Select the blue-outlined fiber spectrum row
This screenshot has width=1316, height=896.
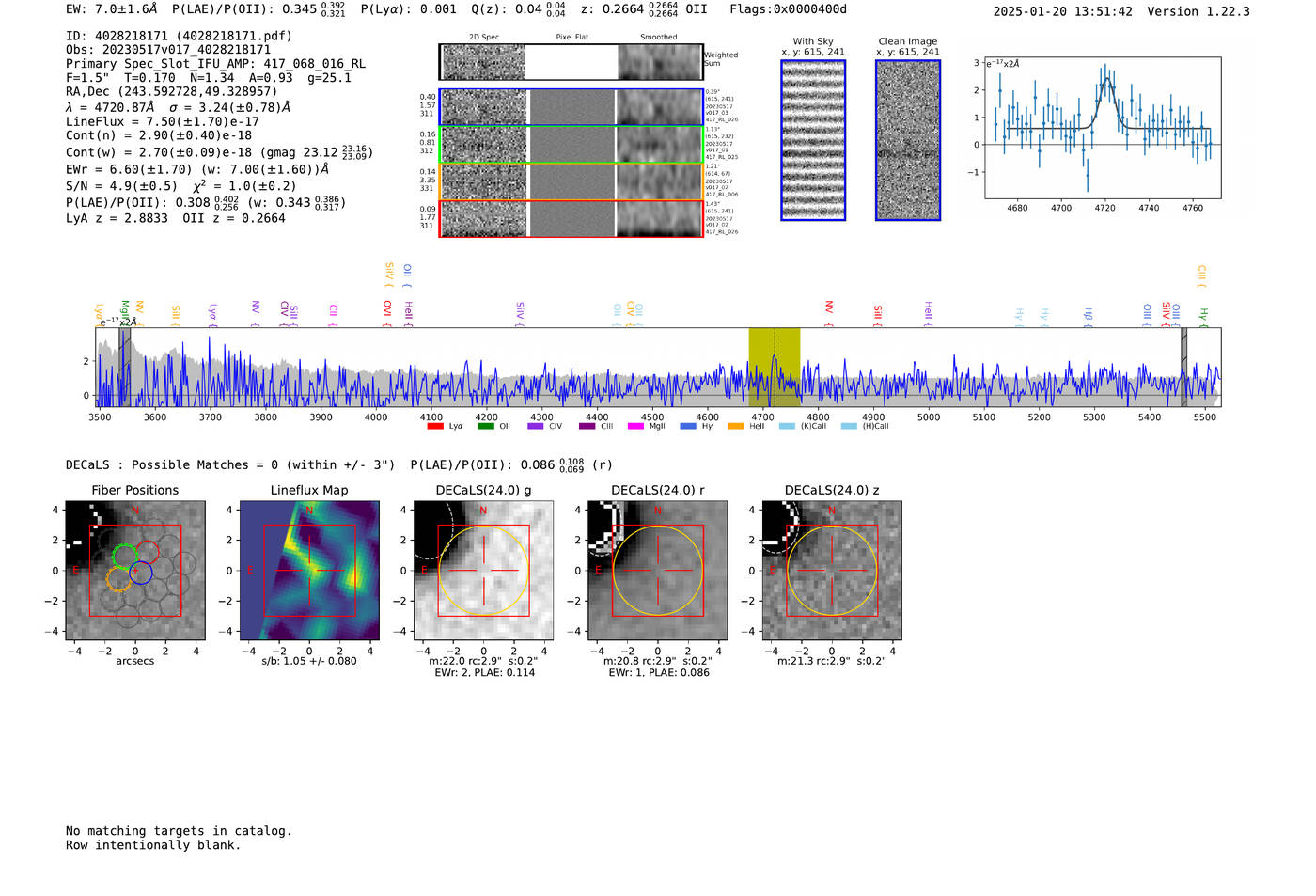click(x=572, y=107)
